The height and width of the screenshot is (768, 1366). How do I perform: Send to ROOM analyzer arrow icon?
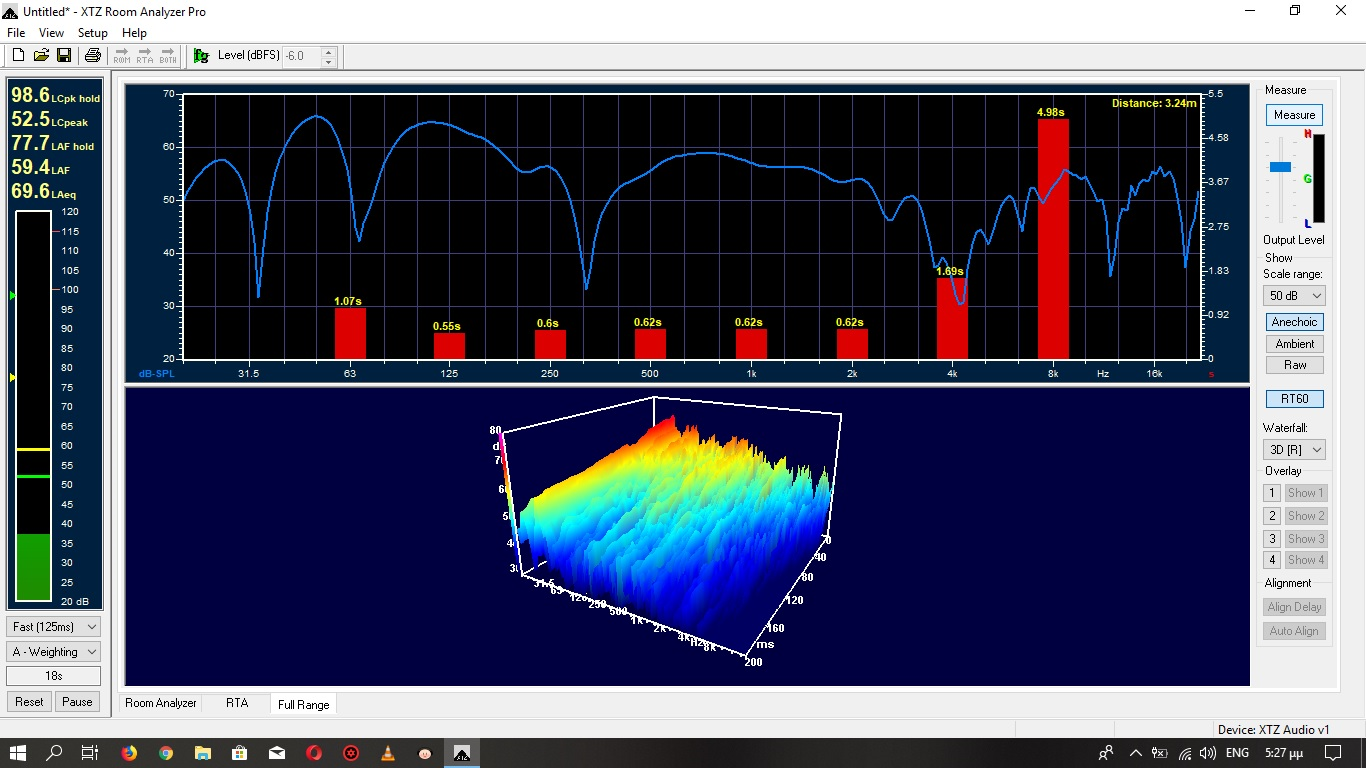pos(122,56)
